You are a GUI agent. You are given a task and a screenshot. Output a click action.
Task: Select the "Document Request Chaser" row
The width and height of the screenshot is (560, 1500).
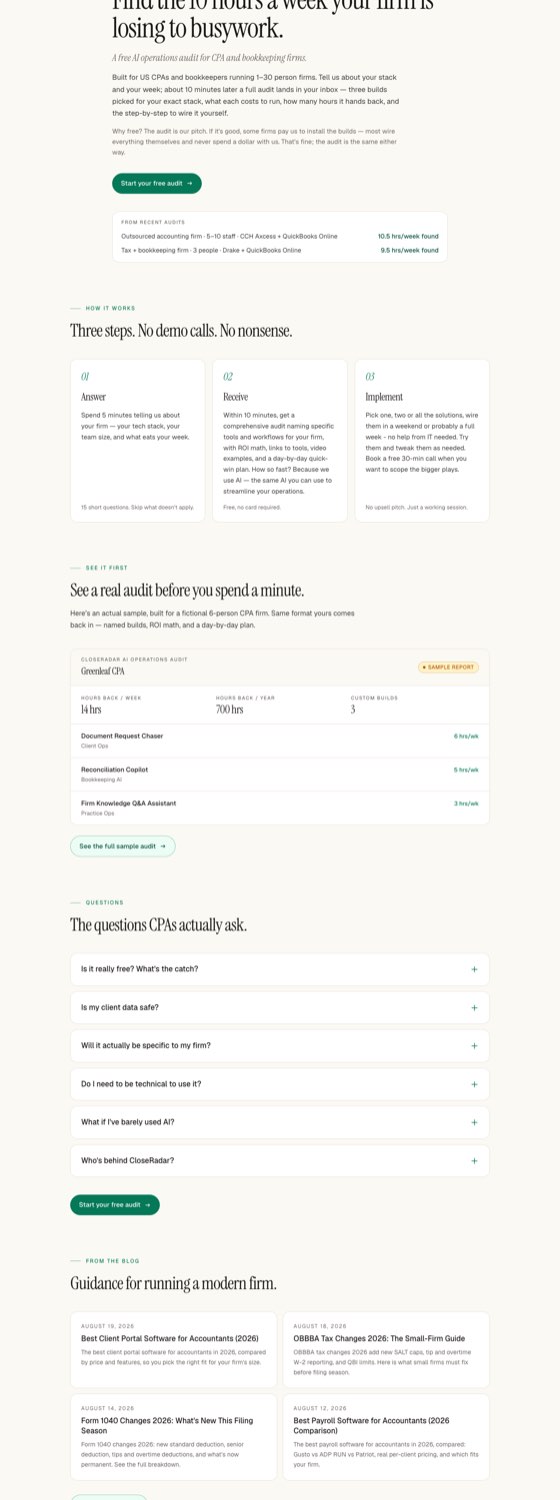click(280, 741)
